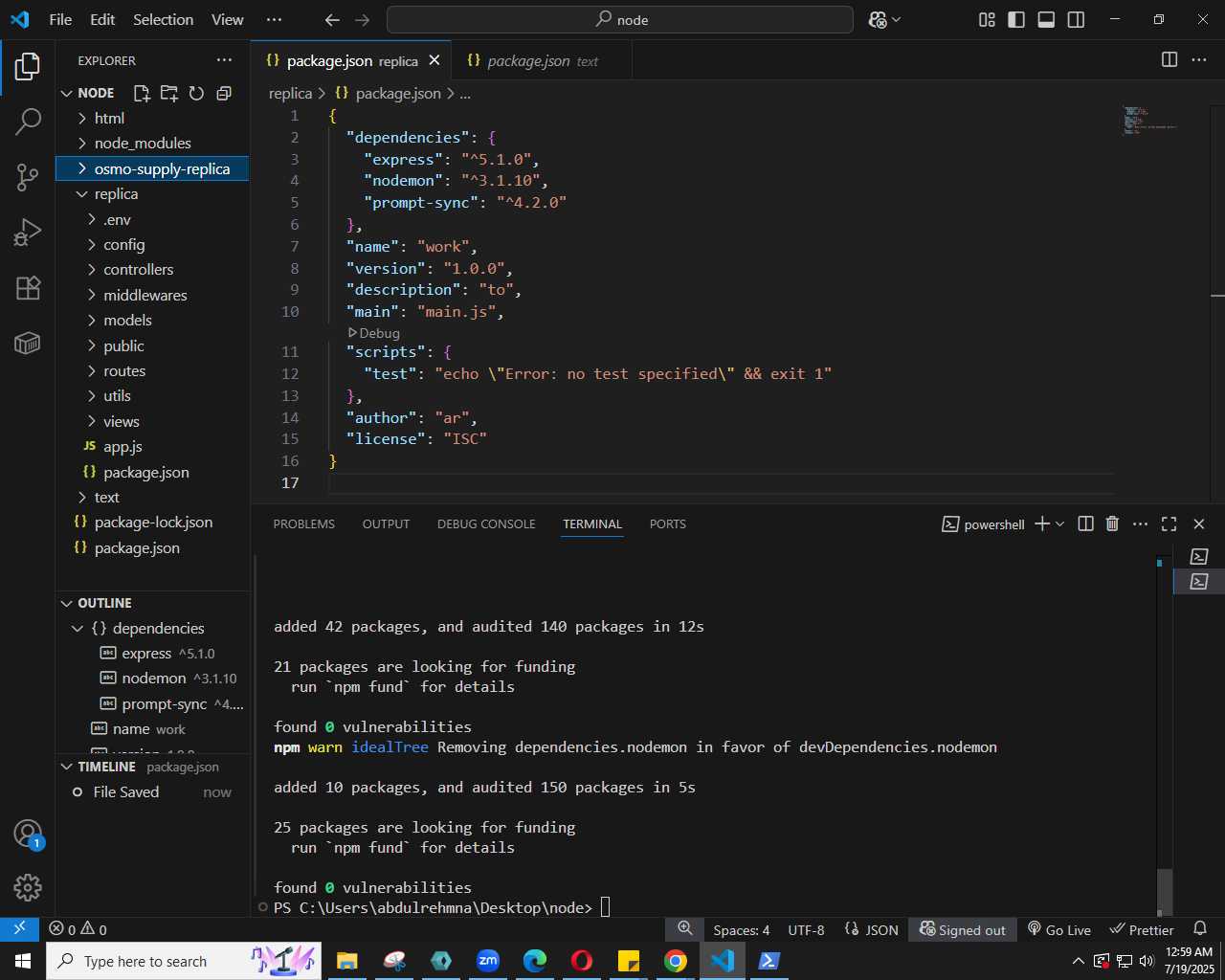The height and width of the screenshot is (980, 1225).
Task: Open editor more actions menu
Action: pos(1199,59)
